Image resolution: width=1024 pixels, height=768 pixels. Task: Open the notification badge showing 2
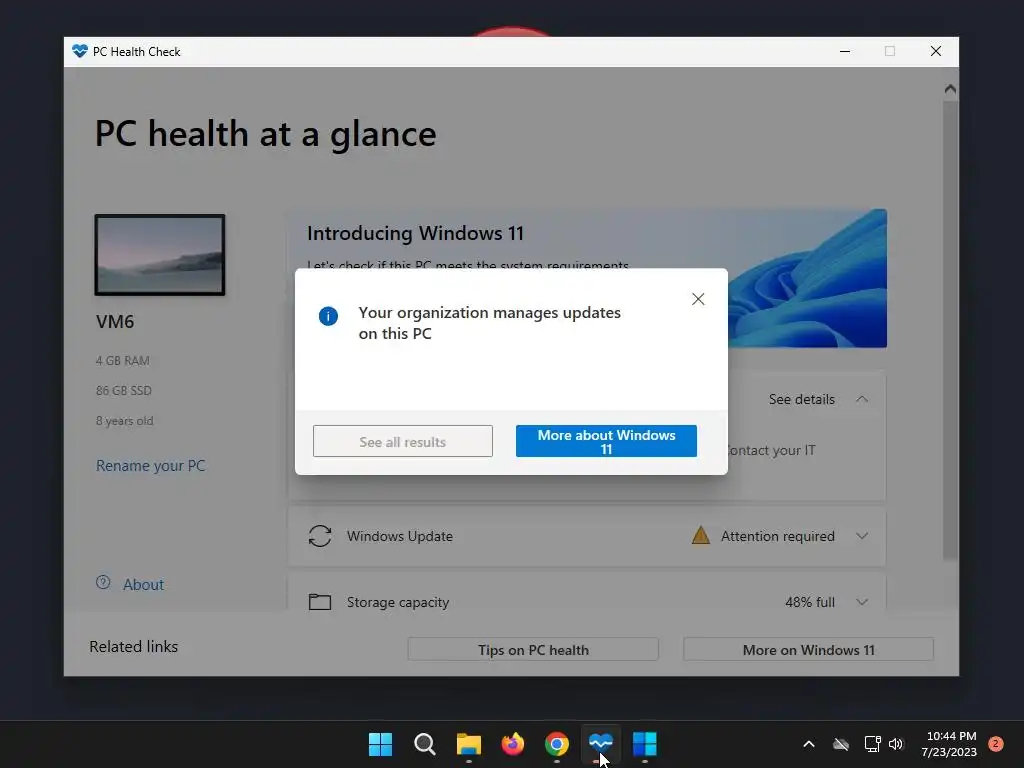pyautogui.click(x=995, y=744)
